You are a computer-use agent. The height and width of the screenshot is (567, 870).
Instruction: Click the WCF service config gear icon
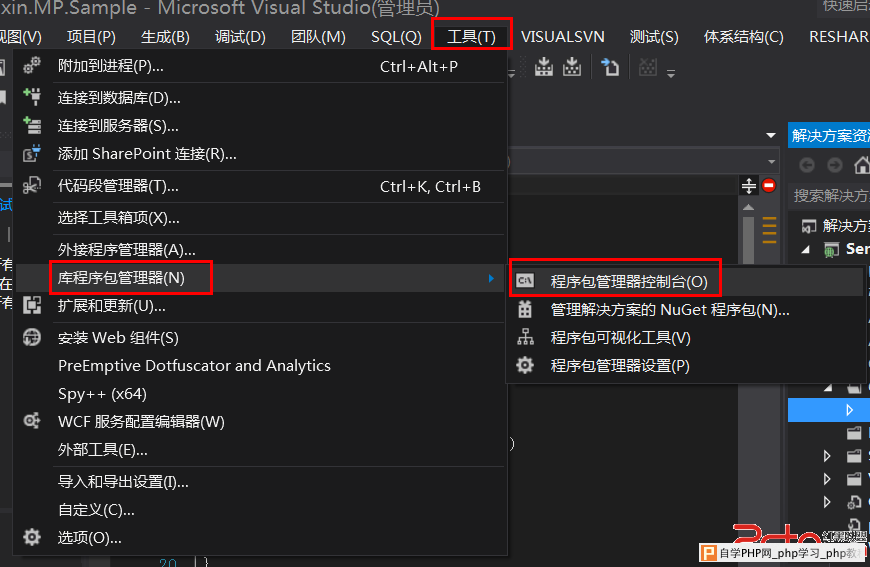point(32,421)
